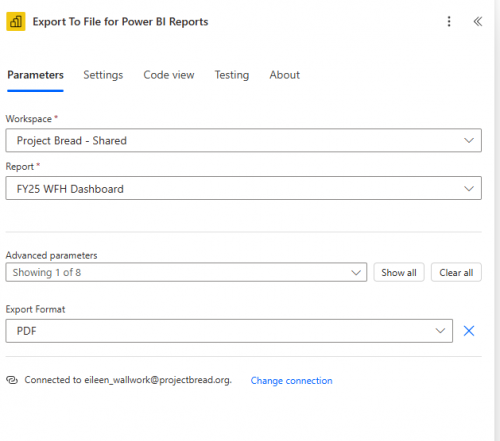The width and height of the screenshot is (500, 441).
Task: Open the About tab
Action: tap(284, 75)
